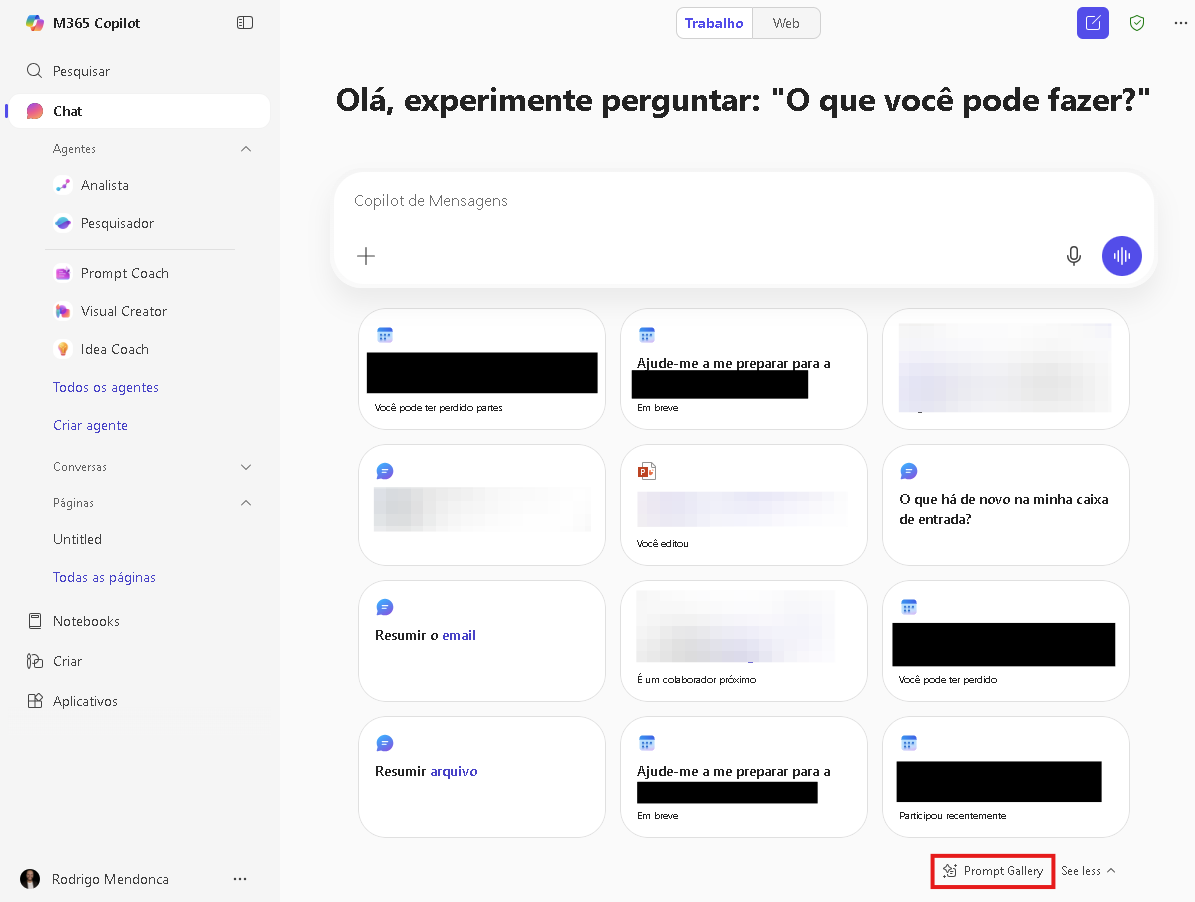Open the Prompt Coach agent

pyautogui.click(x=124, y=273)
